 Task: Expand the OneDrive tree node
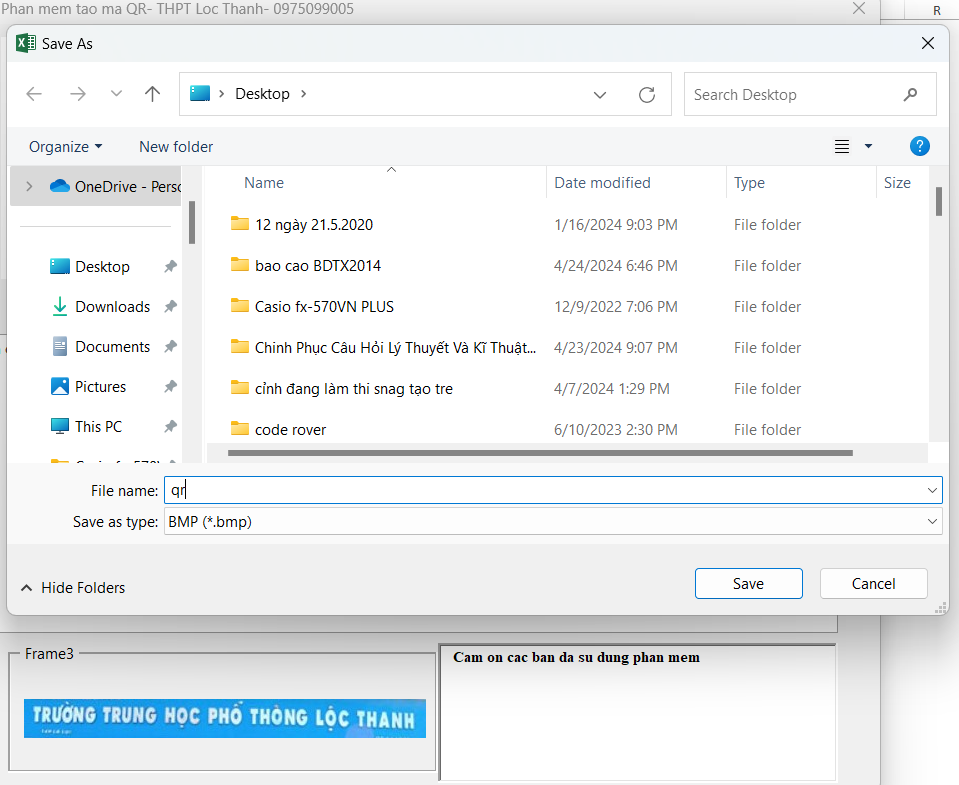tap(29, 187)
